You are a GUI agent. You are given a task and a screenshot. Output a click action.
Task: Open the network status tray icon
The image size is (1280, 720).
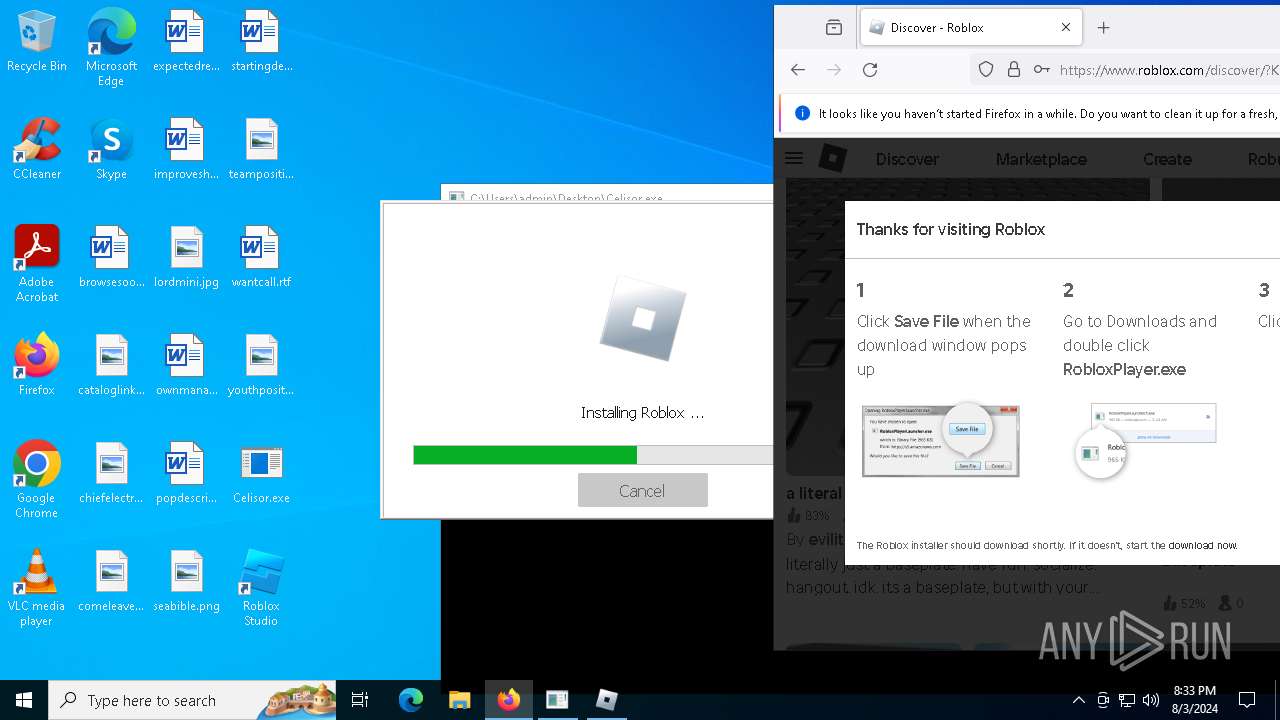[x=1127, y=700]
